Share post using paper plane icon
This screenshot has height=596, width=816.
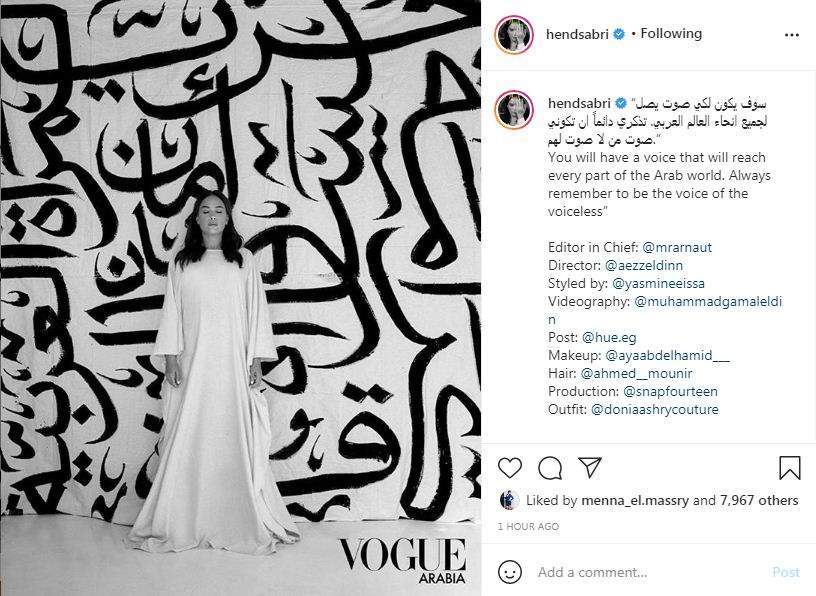point(590,467)
